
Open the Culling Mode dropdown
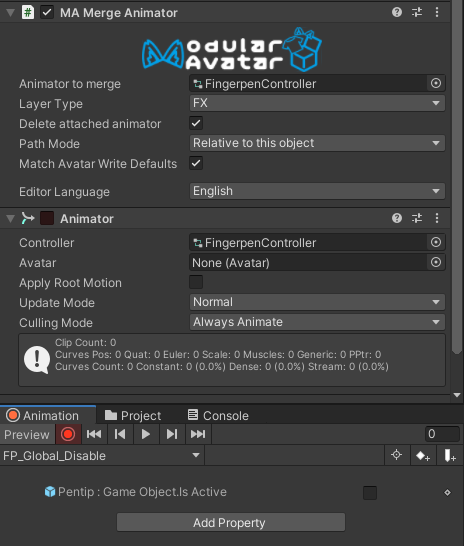317,322
